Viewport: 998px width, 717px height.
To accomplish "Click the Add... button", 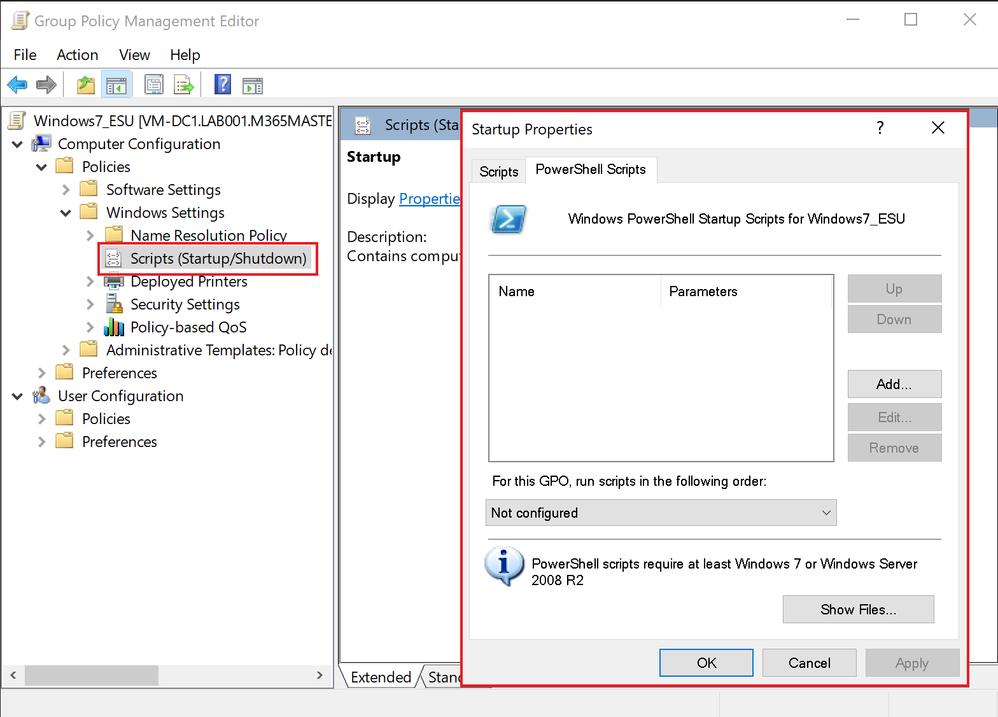I will point(894,384).
